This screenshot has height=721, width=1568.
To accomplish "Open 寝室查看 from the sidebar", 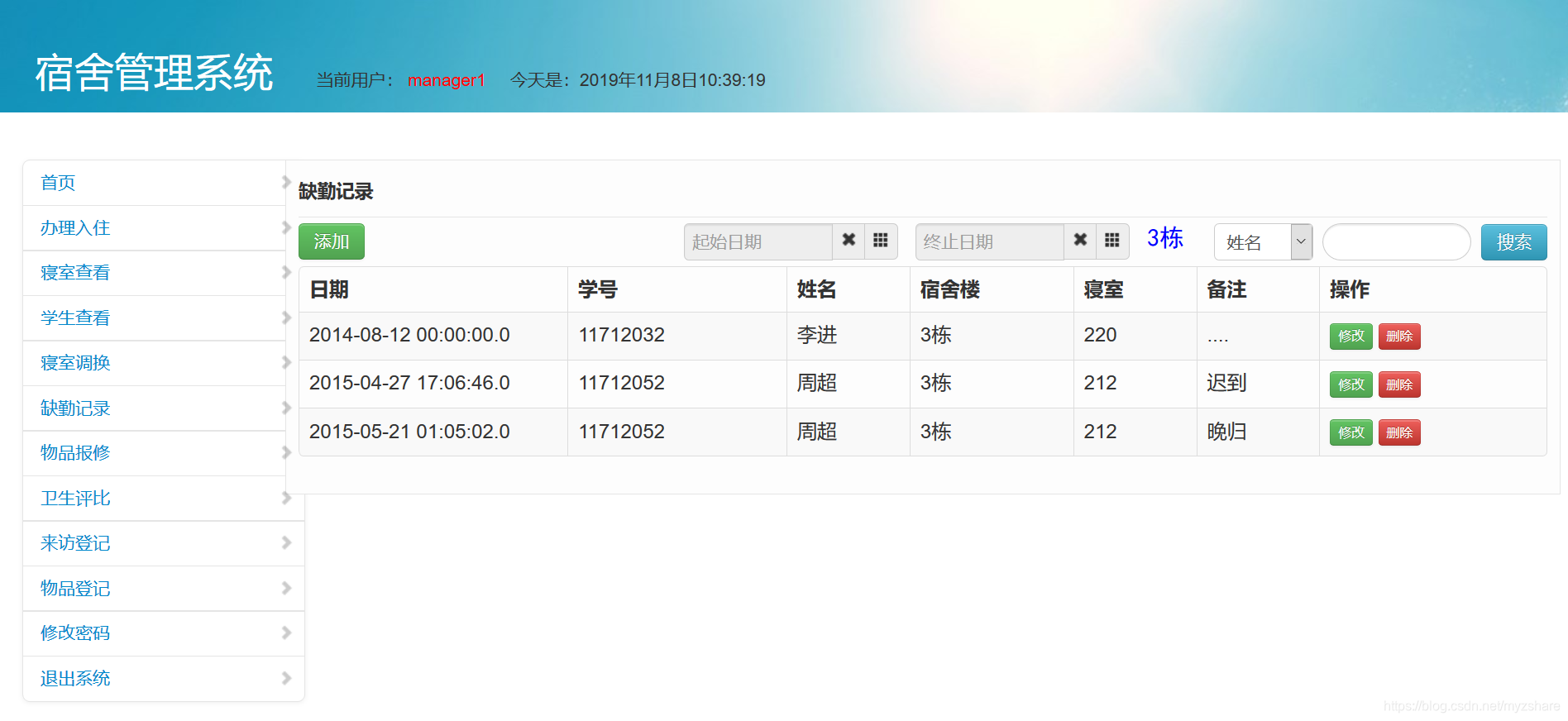I will (x=75, y=272).
